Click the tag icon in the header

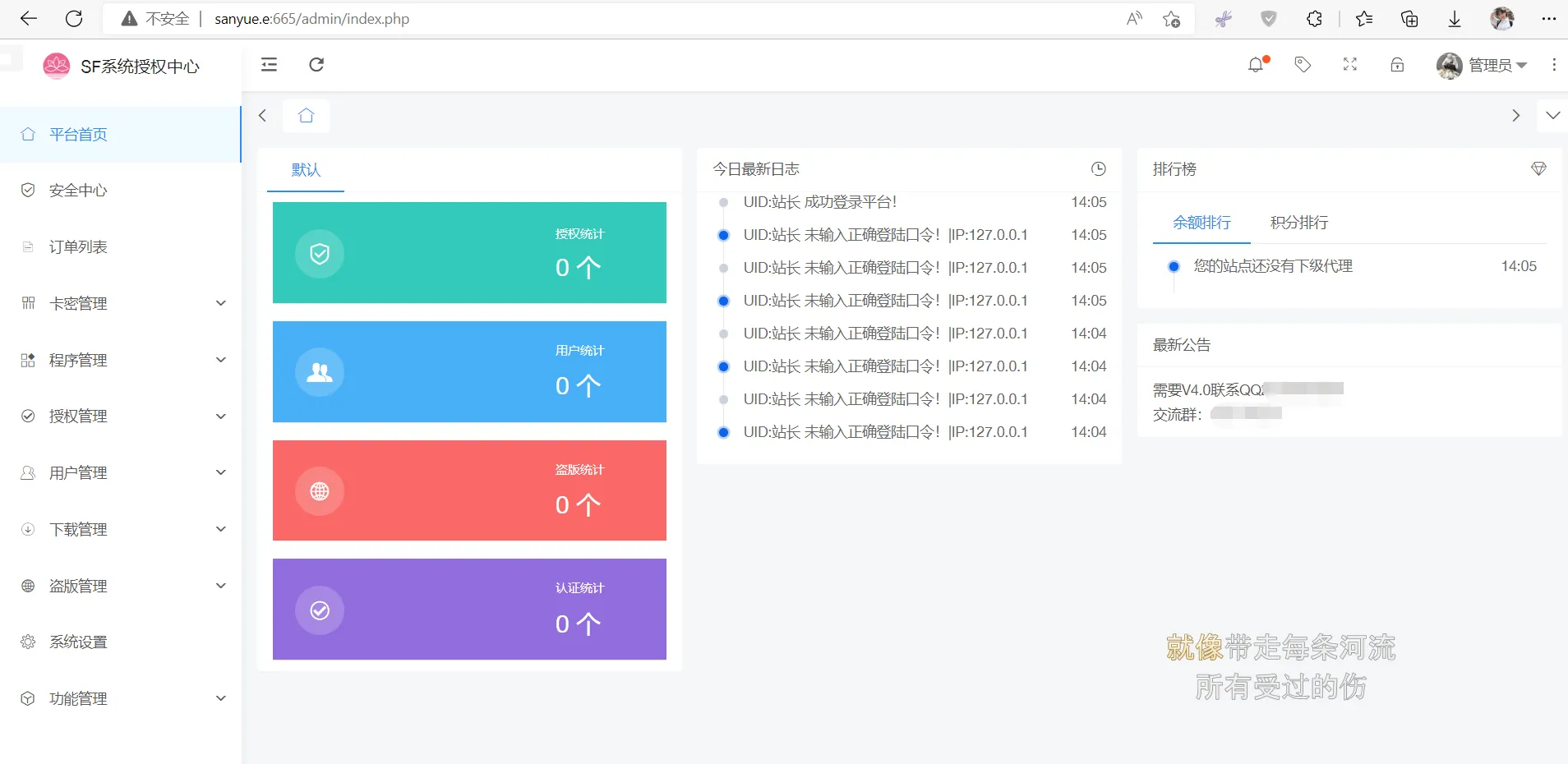[1303, 65]
